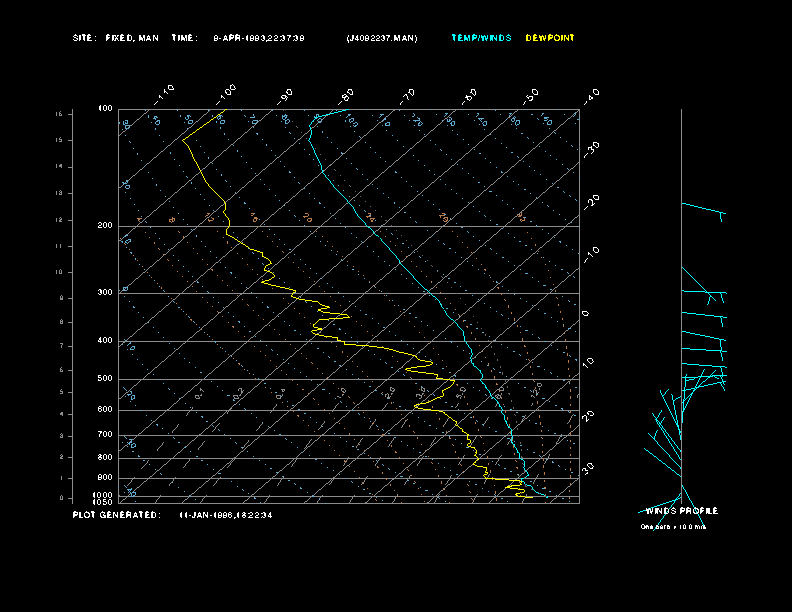Screen dimensions: 792x612
Task: Select the -60 temperature axis label
Action: pyautogui.click(x=469, y=96)
